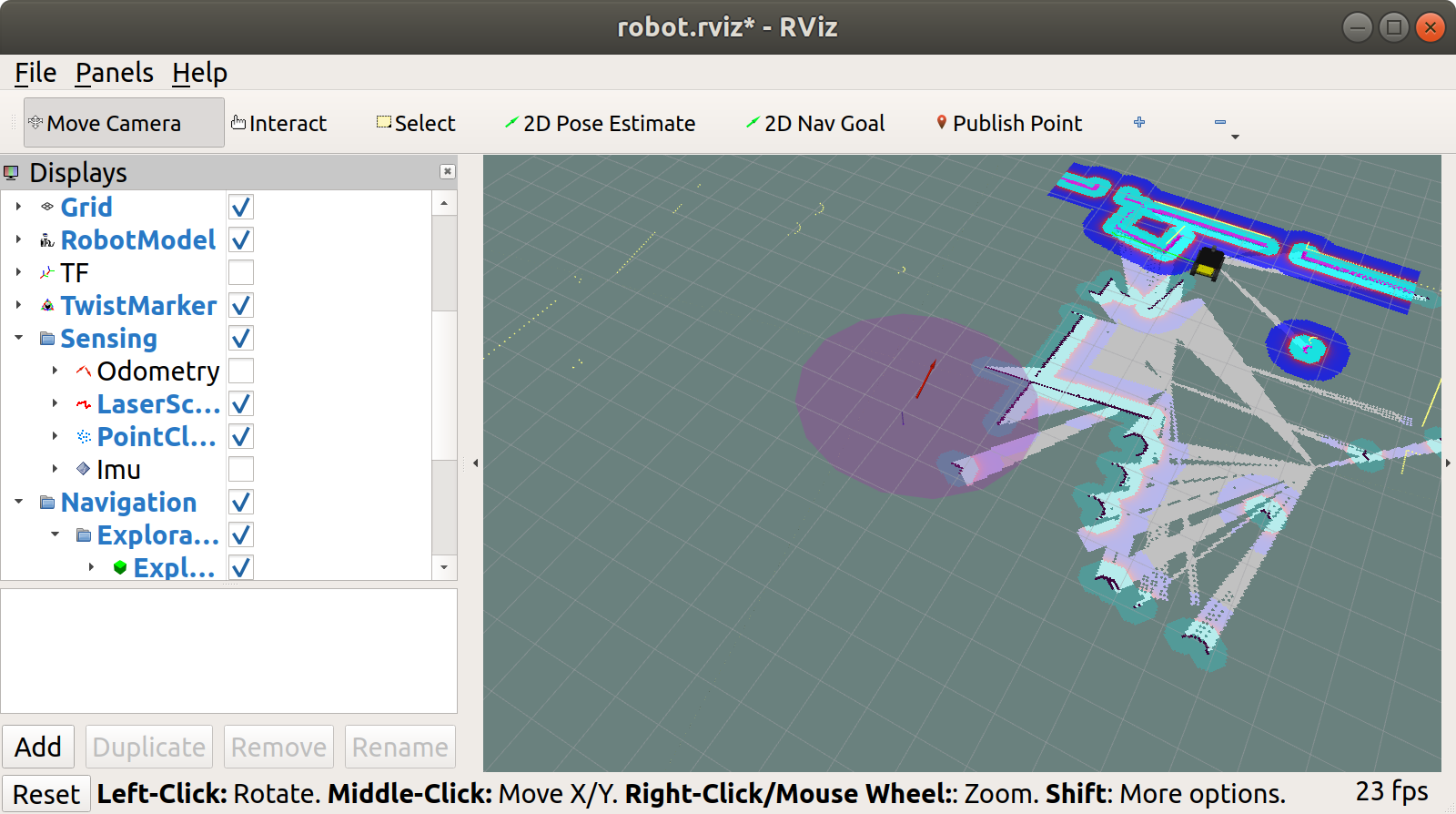Image resolution: width=1456 pixels, height=814 pixels.
Task: Toggle the RobotModel checkbox
Action: click(x=241, y=240)
